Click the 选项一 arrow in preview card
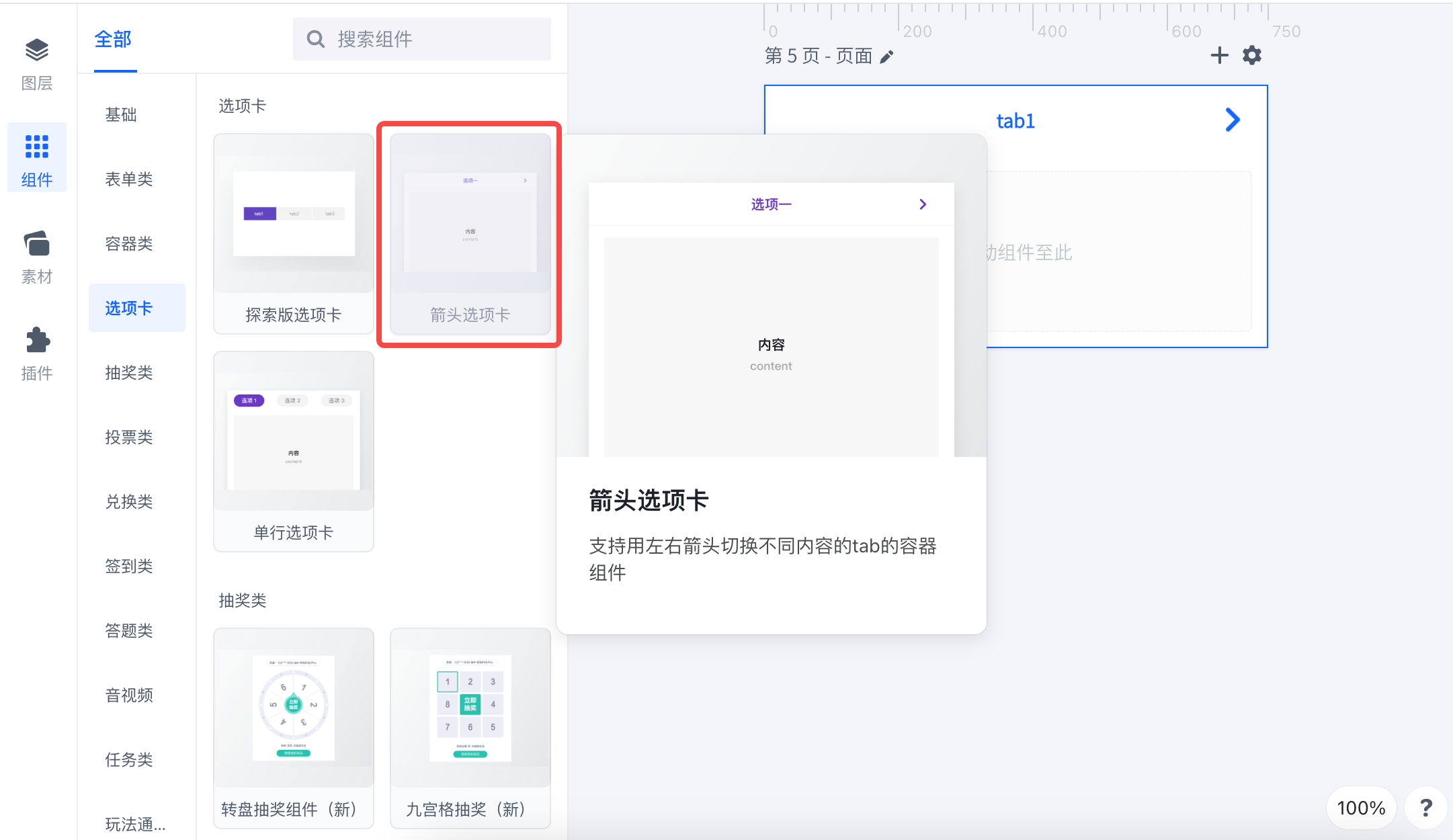The width and height of the screenshot is (1453, 840). [x=923, y=204]
